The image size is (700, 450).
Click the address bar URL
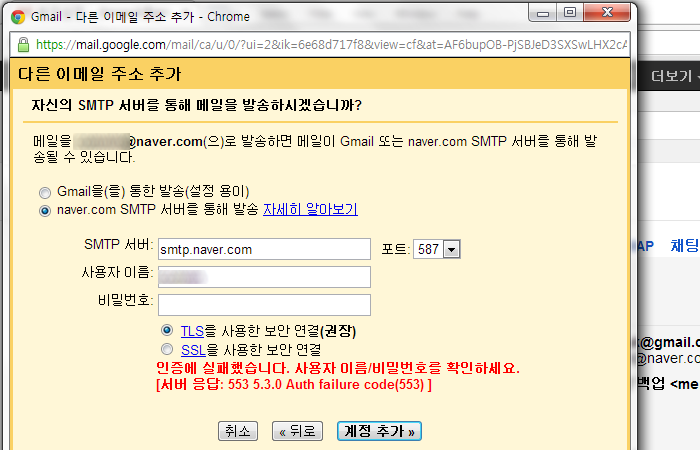pos(331,45)
